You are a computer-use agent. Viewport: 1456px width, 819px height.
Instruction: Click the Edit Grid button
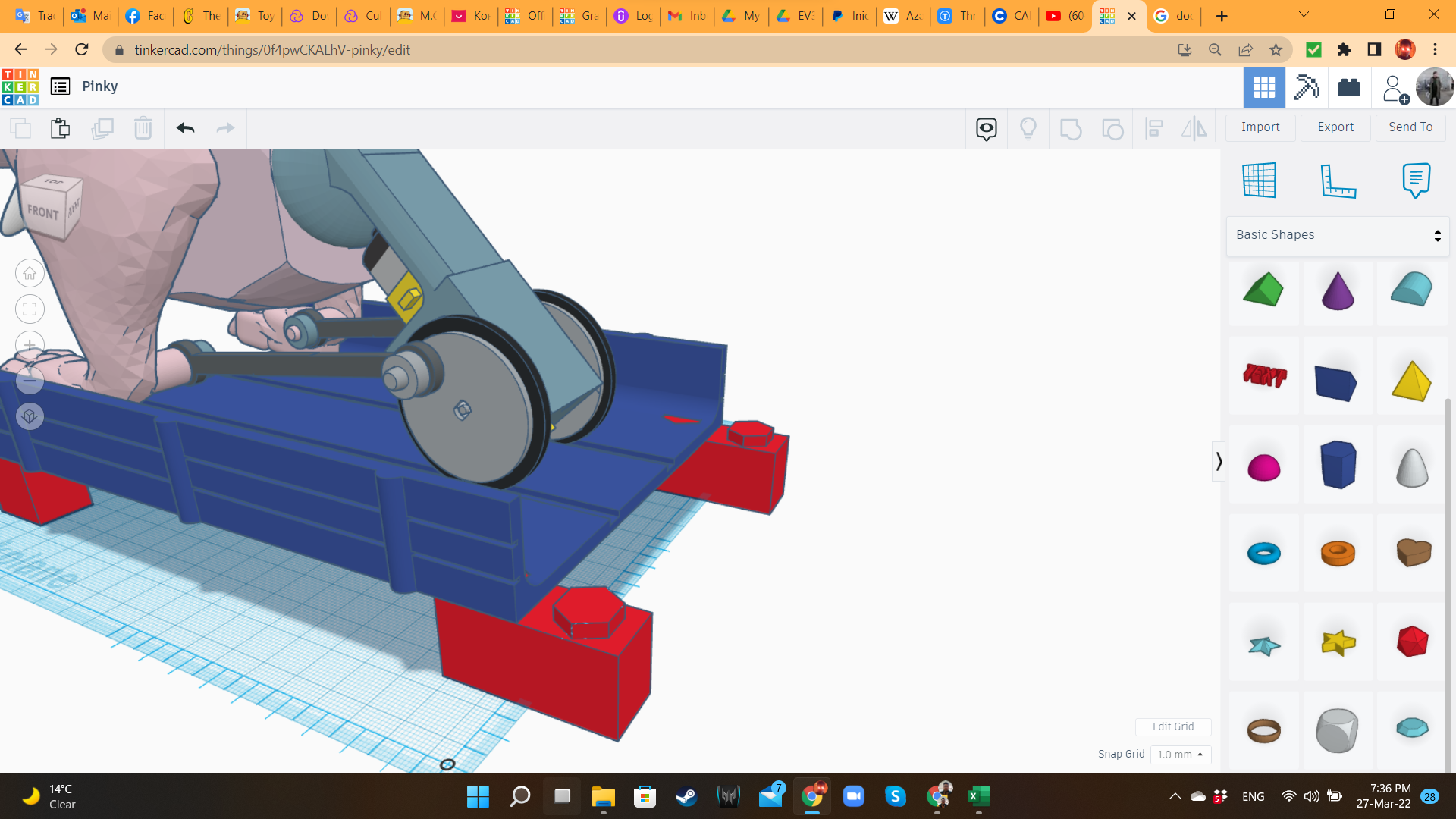click(x=1172, y=726)
